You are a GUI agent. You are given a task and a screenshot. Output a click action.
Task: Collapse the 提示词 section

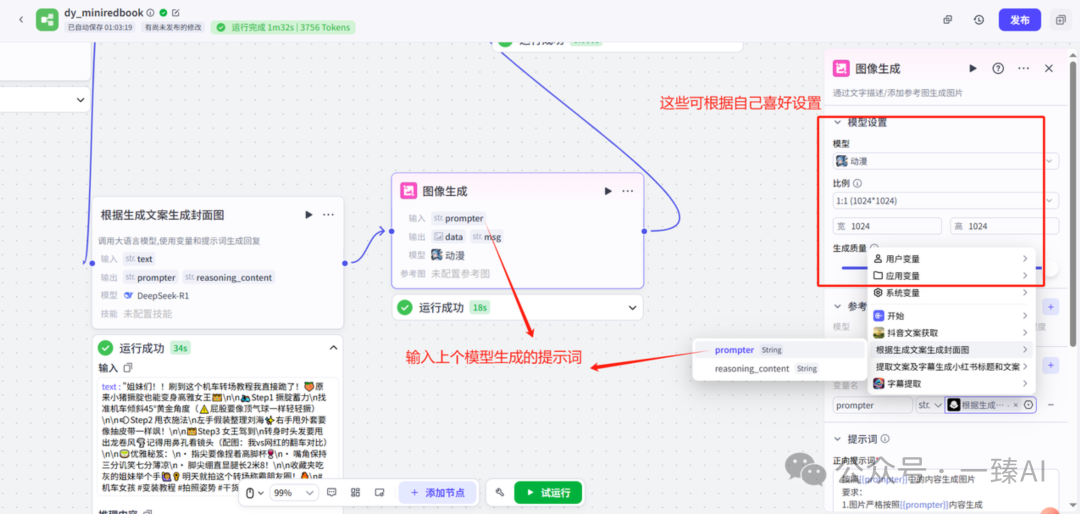[x=838, y=439]
